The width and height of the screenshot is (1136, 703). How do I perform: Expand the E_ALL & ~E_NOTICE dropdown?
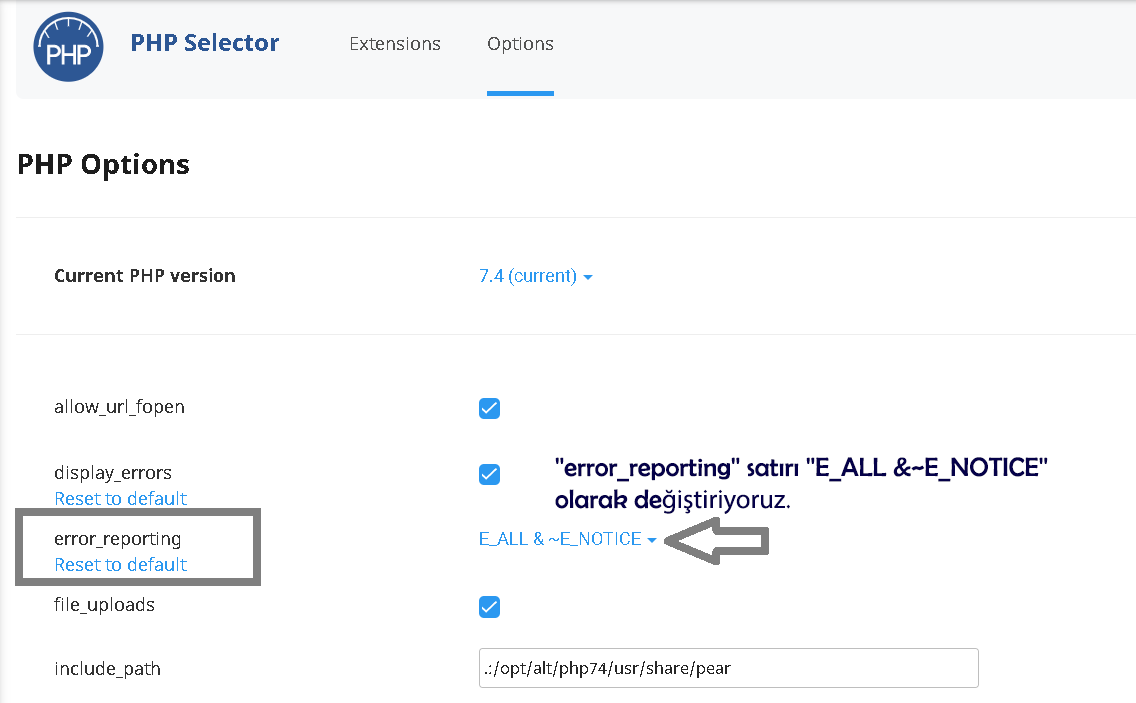point(567,539)
